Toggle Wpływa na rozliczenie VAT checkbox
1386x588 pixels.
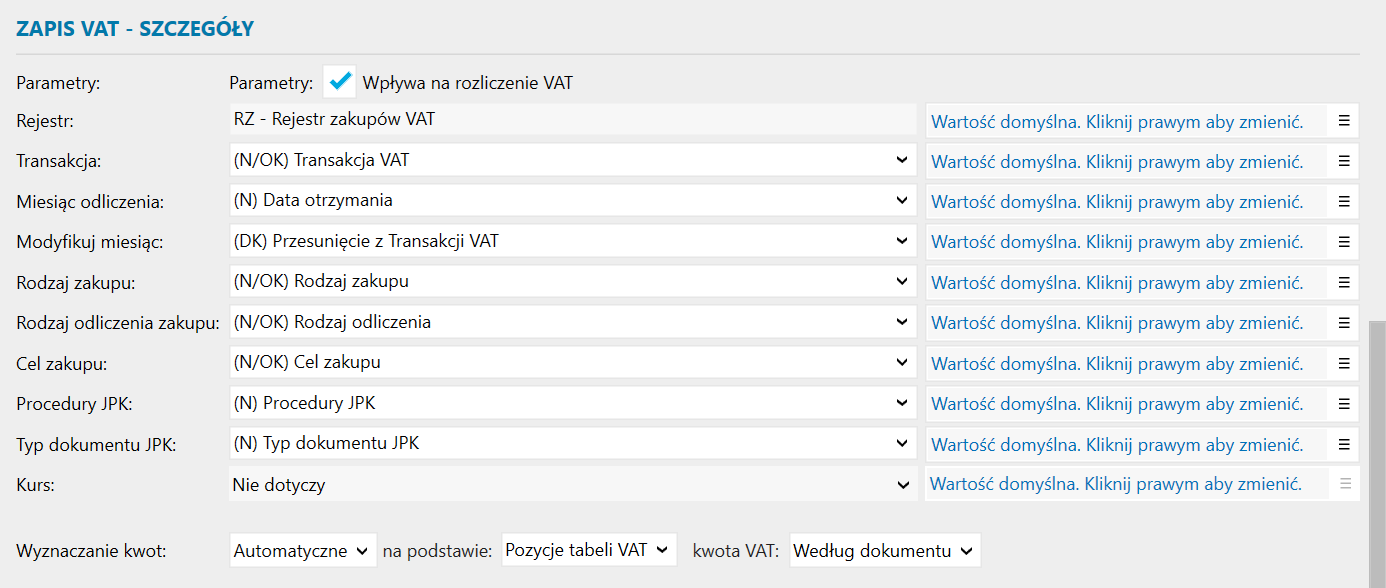pos(340,82)
